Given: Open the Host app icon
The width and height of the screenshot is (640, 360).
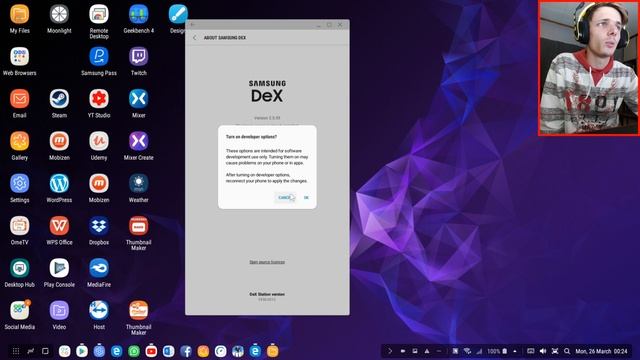Looking at the screenshot, I should point(99,310).
